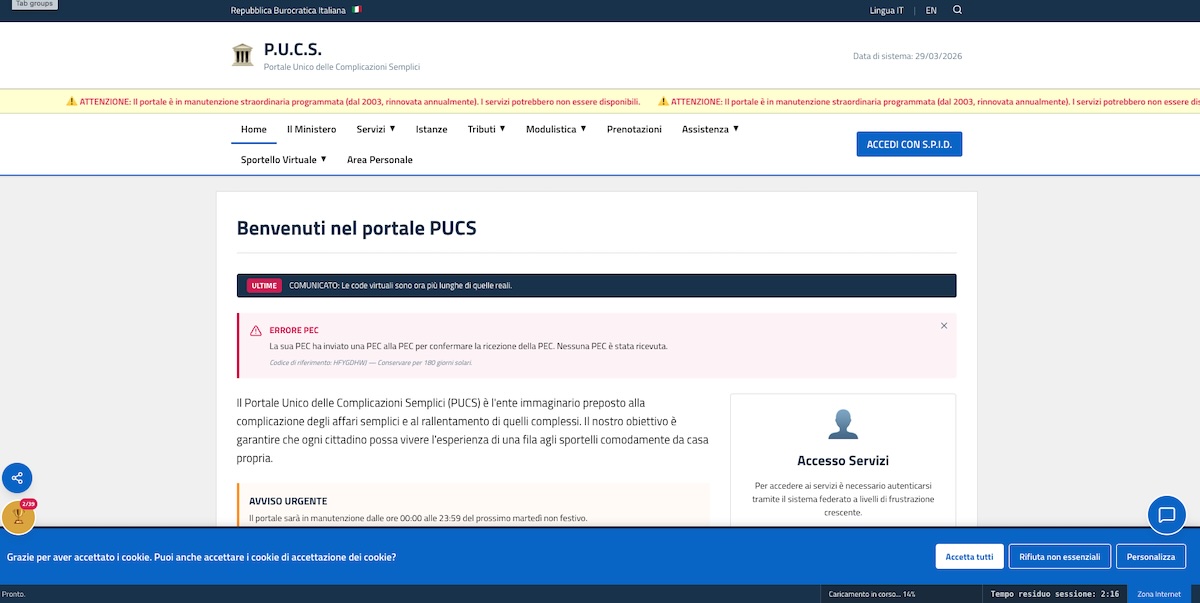This screenshot has width=1200, height=603.
Task: Expand the Tributi dropdown menu
Action: (x=486, y=129)
